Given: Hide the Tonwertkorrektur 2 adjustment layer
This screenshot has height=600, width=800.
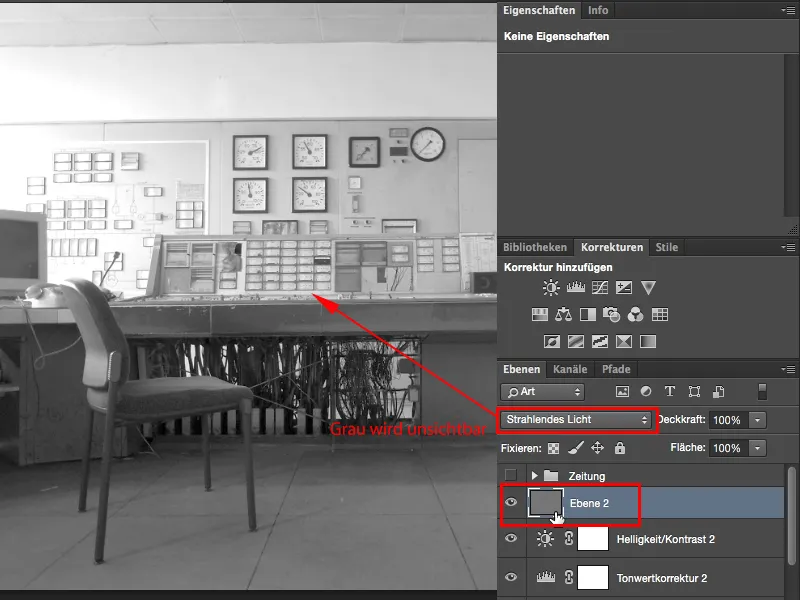Looking at the screenshot, I should [512, 577].
